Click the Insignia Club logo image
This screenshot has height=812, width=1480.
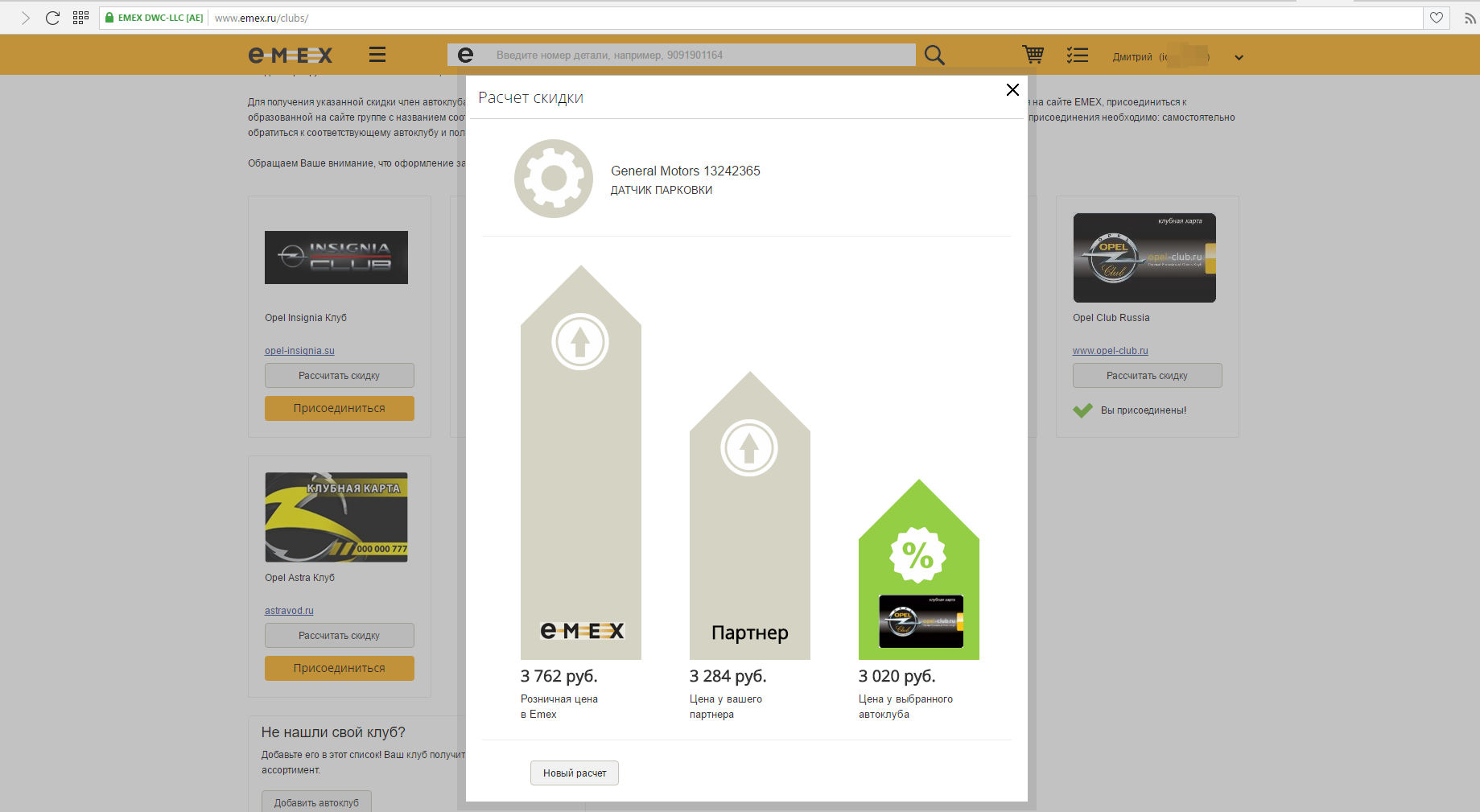(x=336, y=258)
